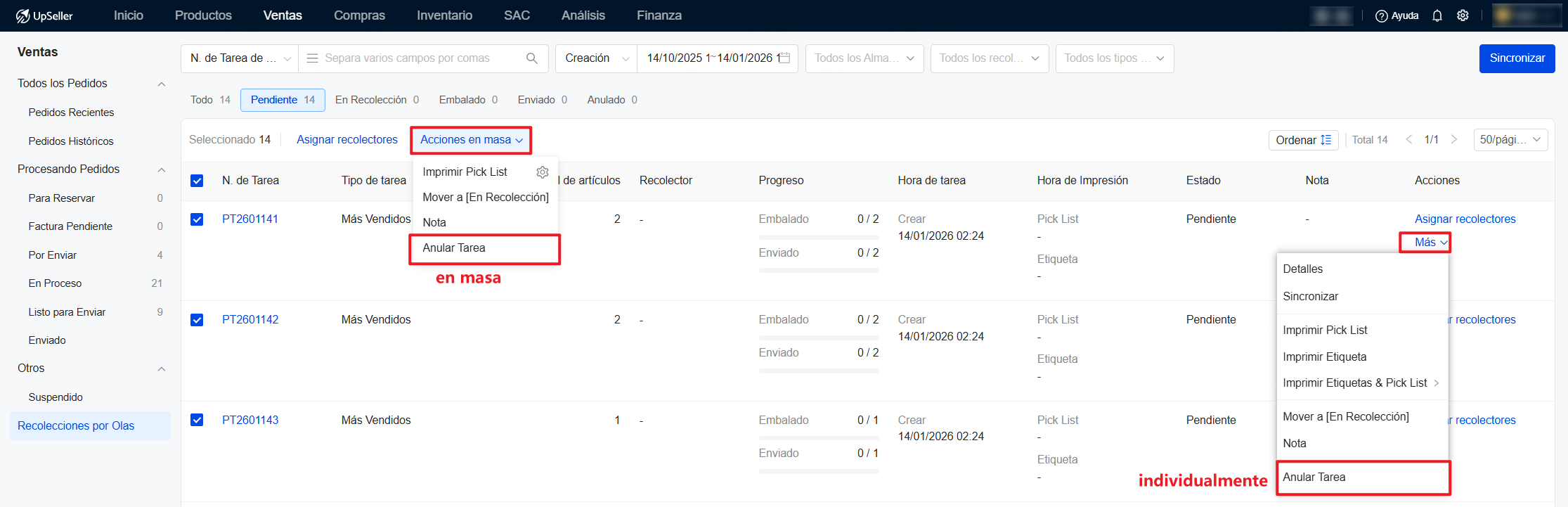Go to next page arrow
The width and height of the screenshot is (1568, 507).
point(1454,140)
